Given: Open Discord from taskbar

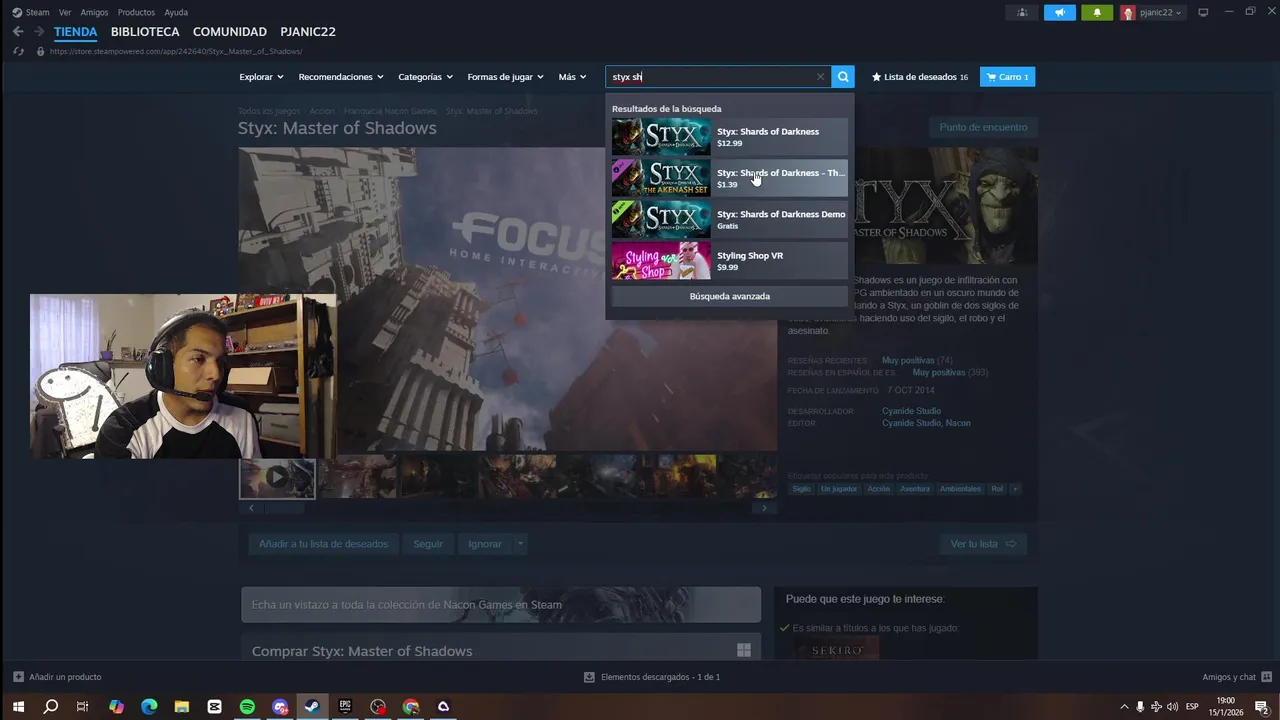Looking at the screenshot, I should 280,707.
